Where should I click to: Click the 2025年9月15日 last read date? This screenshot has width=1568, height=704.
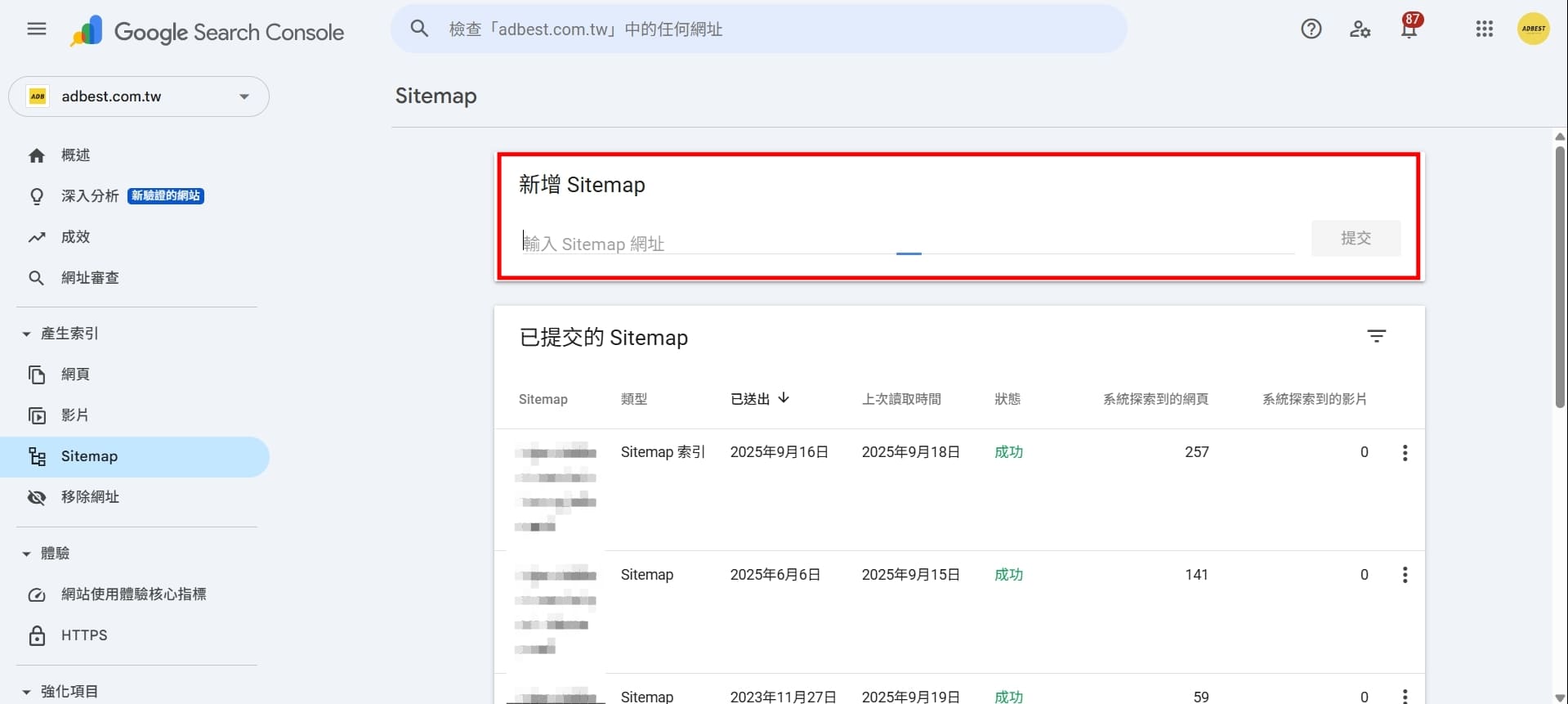point(911,575)
